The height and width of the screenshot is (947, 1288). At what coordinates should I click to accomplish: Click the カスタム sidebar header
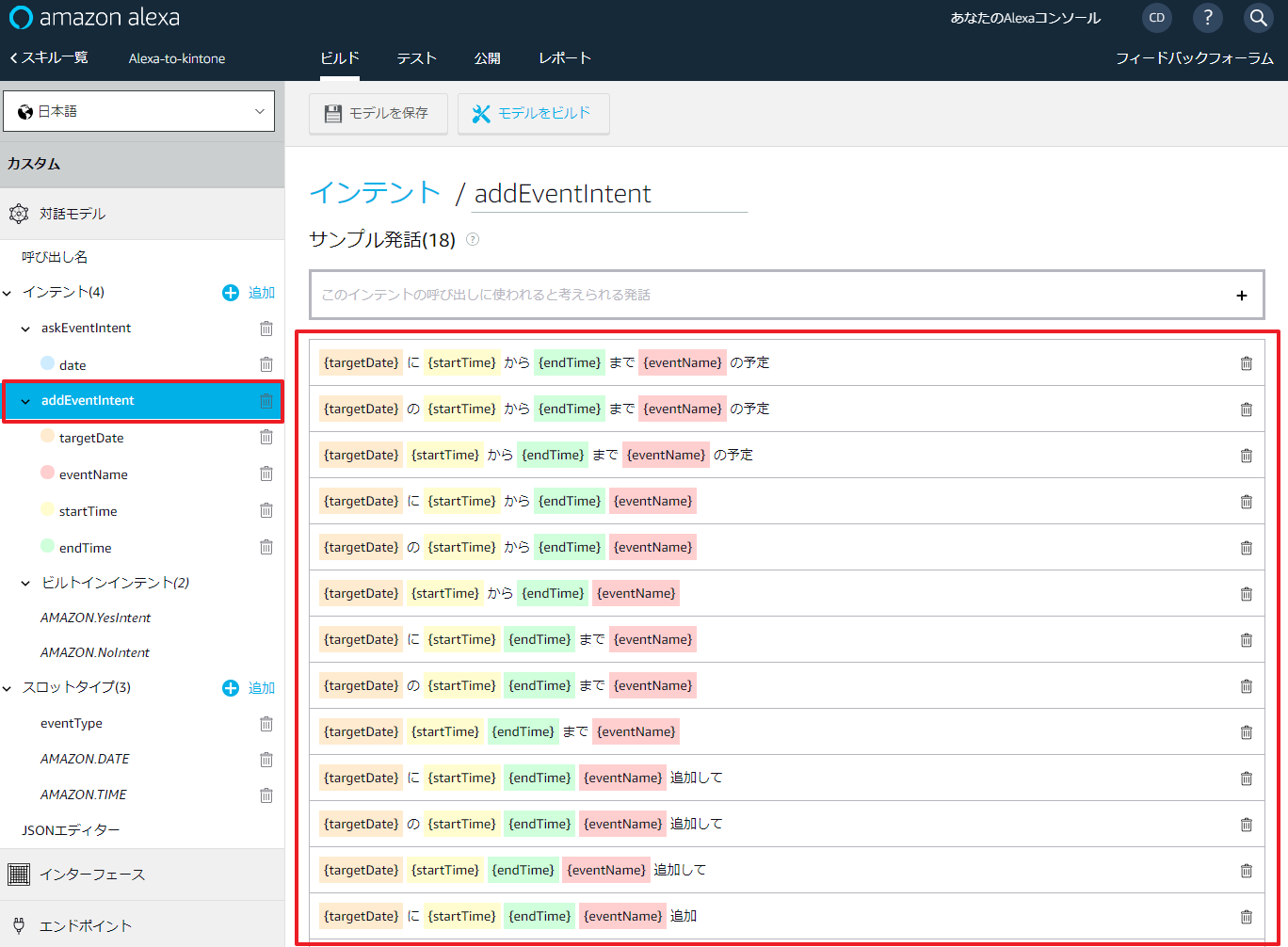[x=142, y=164]
